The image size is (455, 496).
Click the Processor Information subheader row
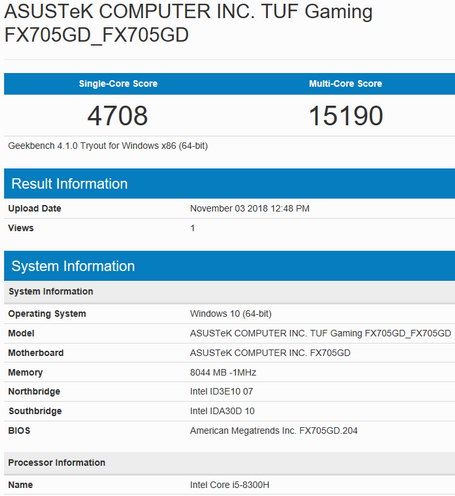pos(229,463)
